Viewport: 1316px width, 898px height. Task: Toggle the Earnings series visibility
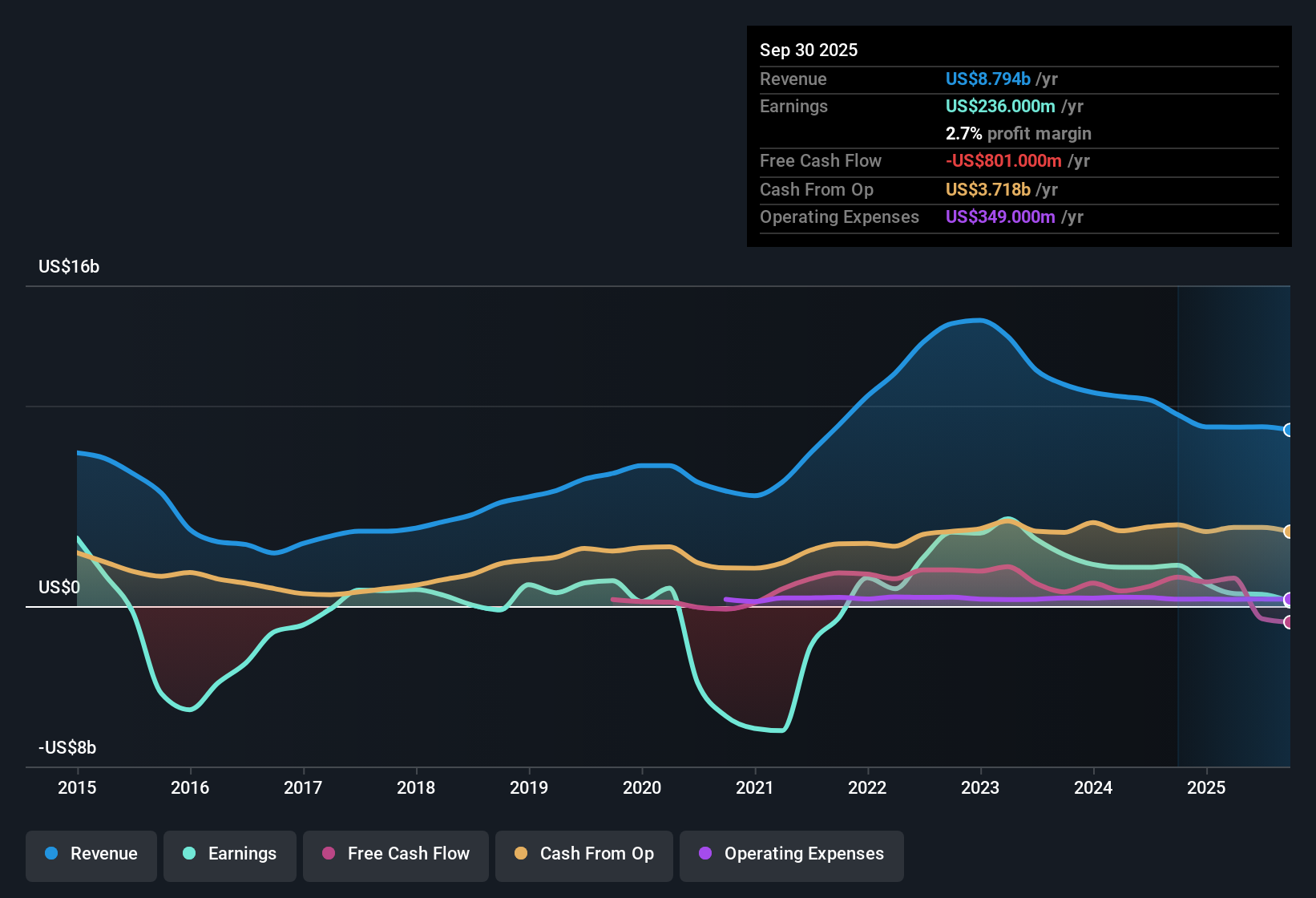pos(230,854)
